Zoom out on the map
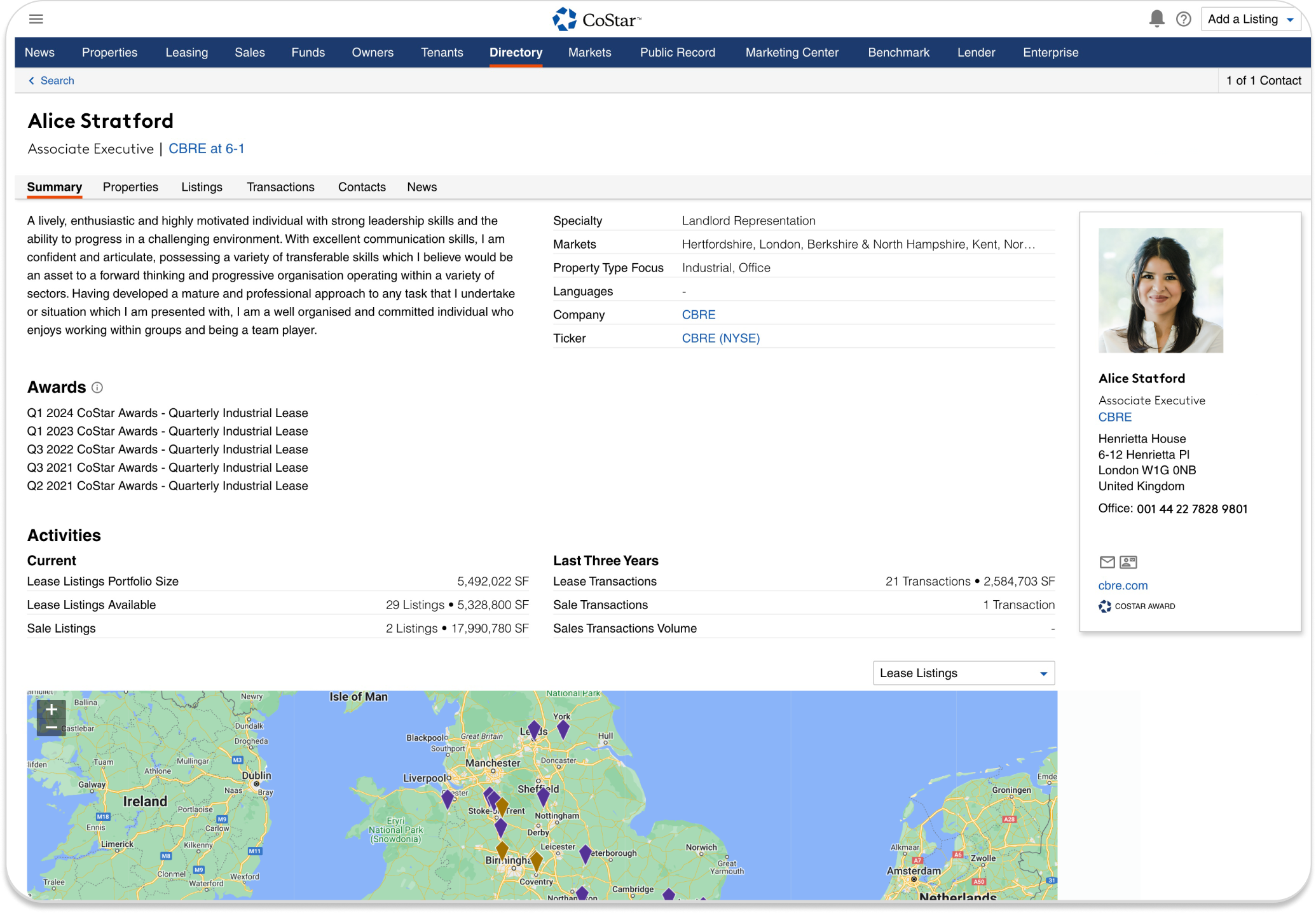 [51, 727]
